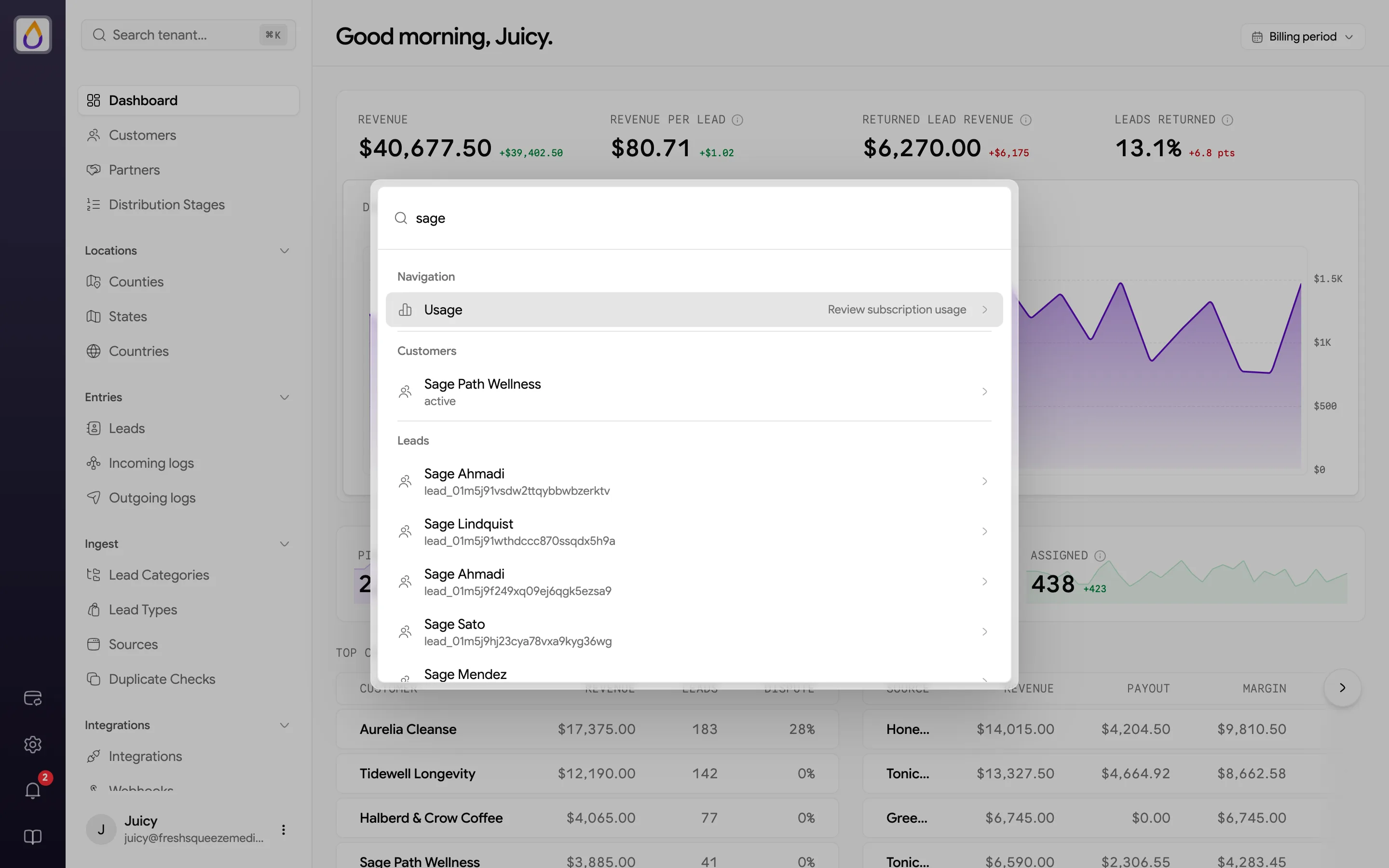Click info icon beside Returned Lead Revenue

click(1026, 120)
